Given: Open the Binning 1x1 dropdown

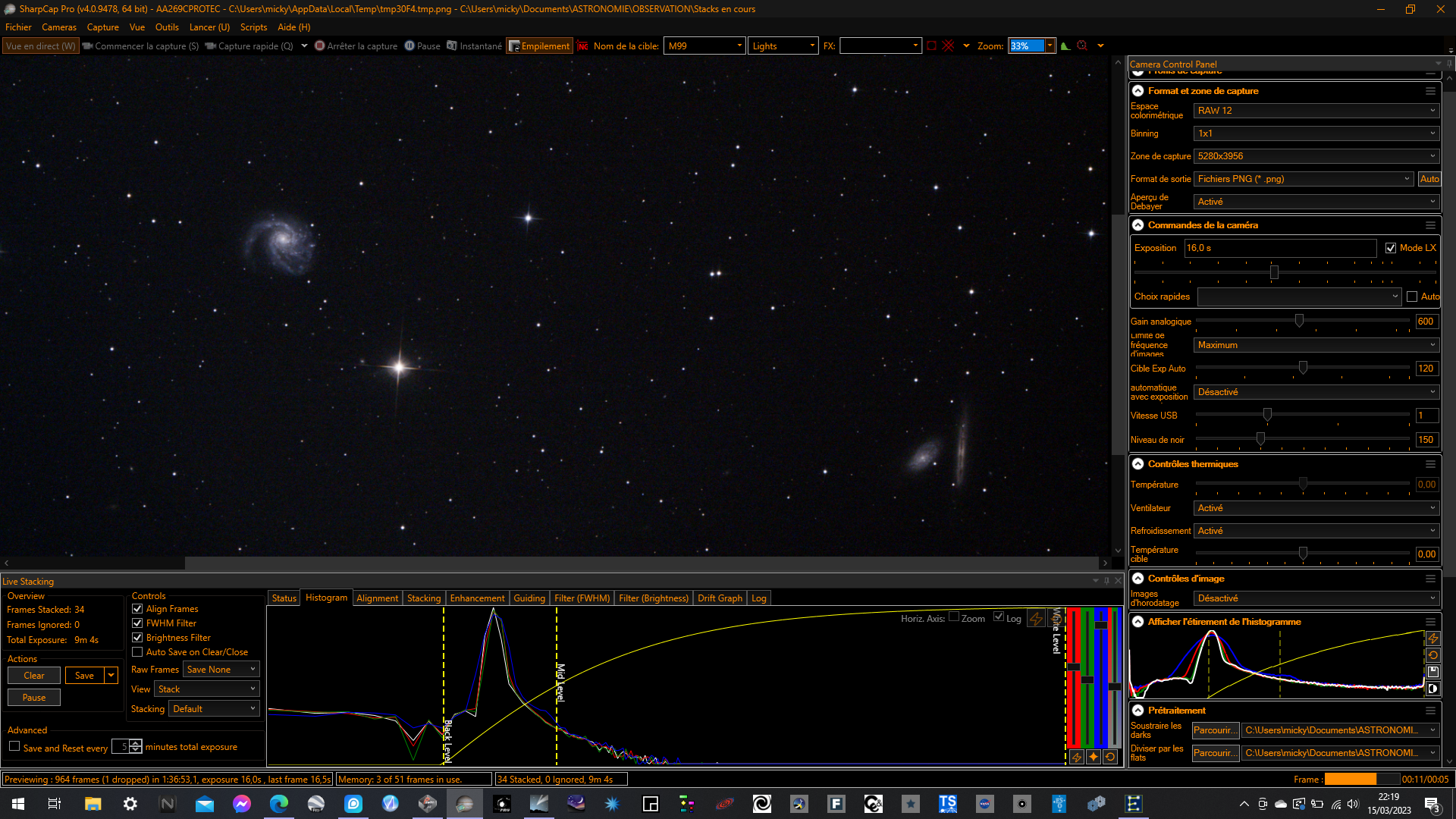Looking at the screenshot, I should click(x=1316, y=133).
